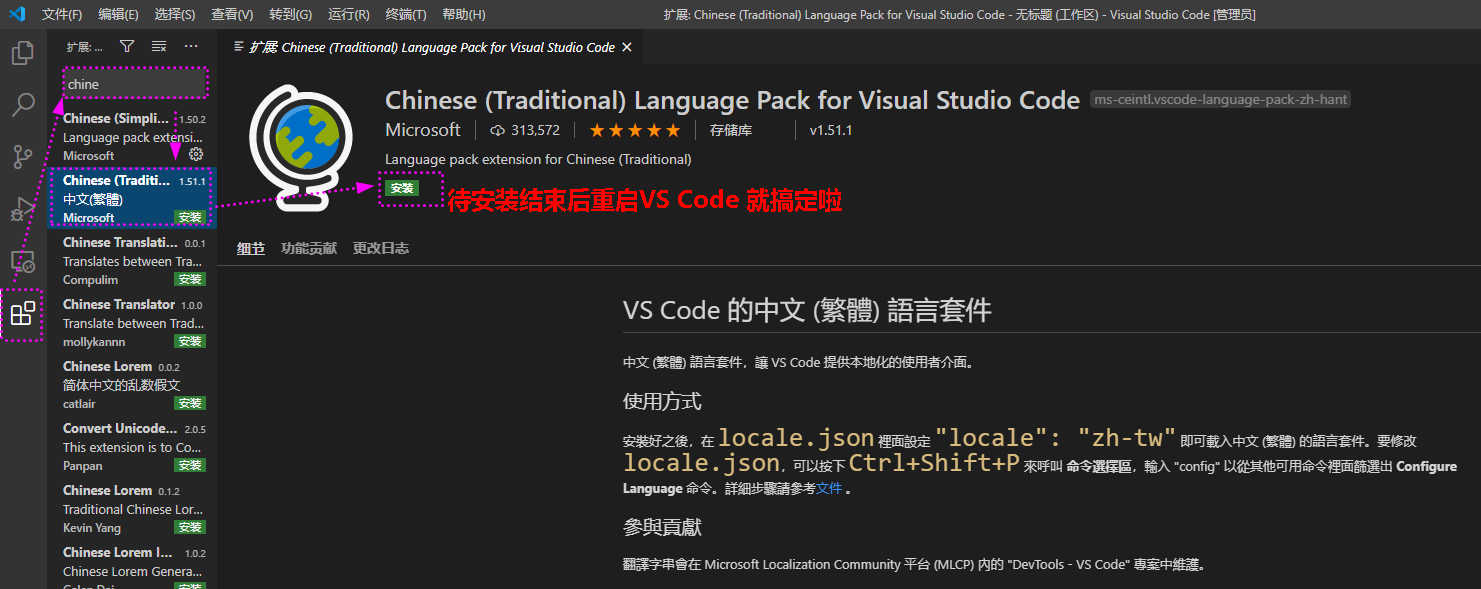Screen dimensions: 1481x589
Task: Install the Convert Unicode extension by Panpan
Action: click(190, 465)
